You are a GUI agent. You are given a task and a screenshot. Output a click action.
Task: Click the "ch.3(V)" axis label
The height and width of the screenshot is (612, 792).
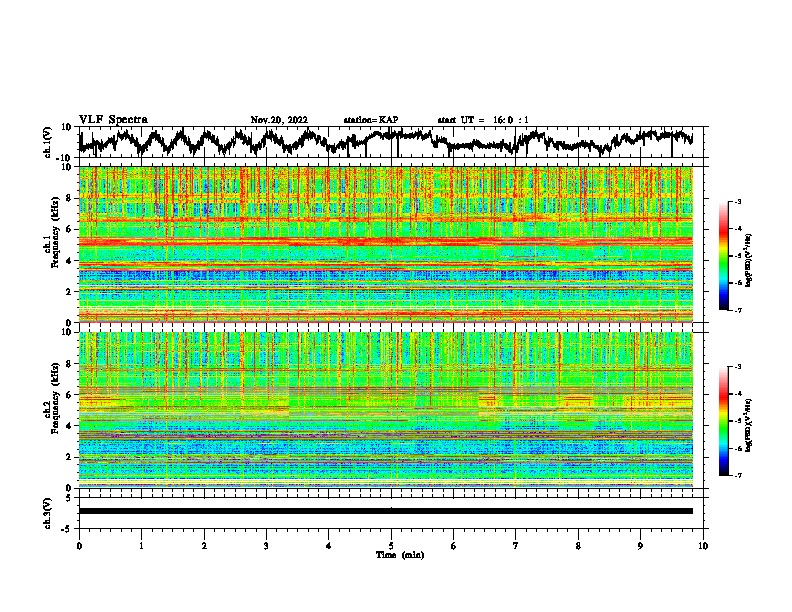(48, 513)
